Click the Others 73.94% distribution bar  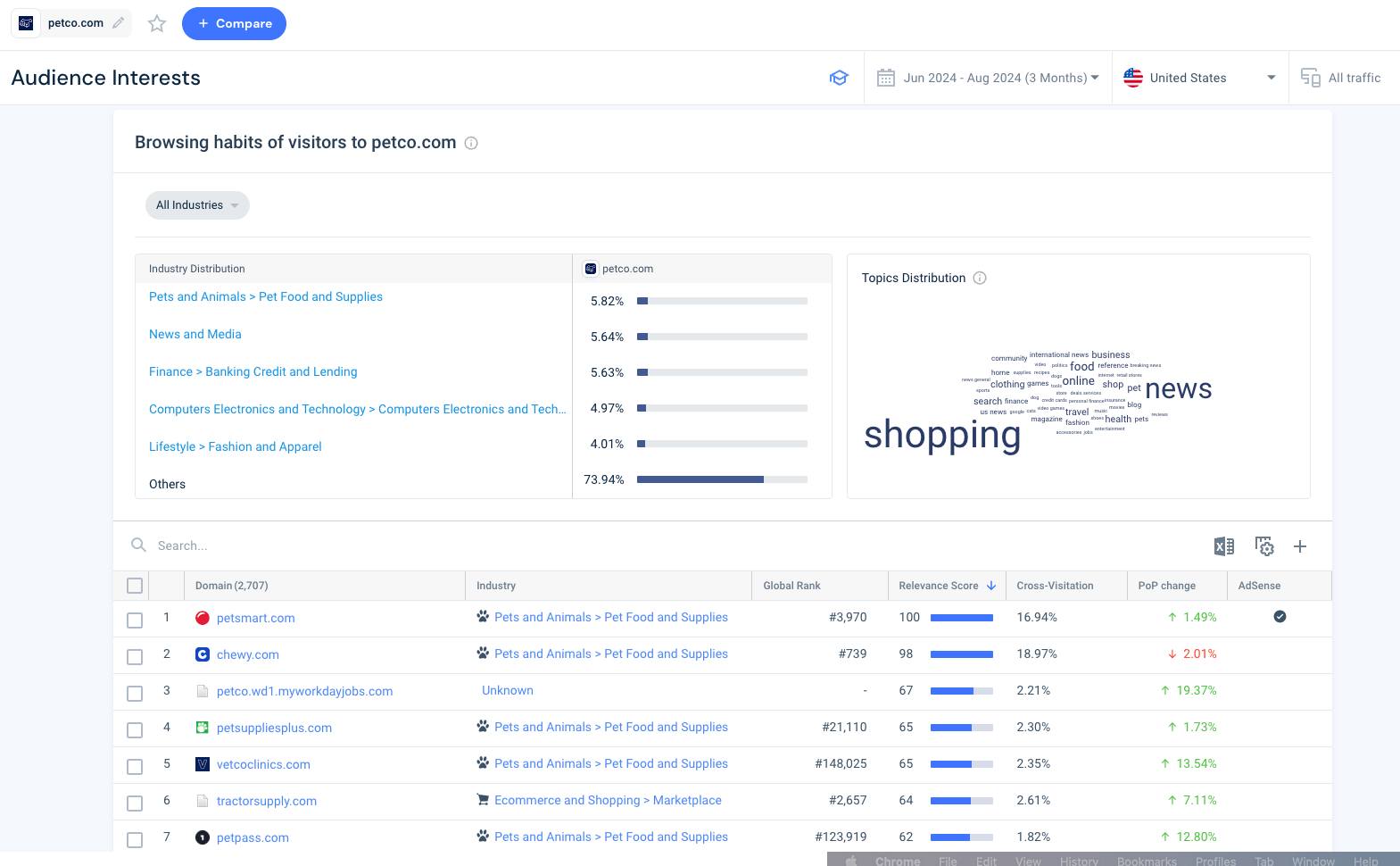click(x=722, y=479)
